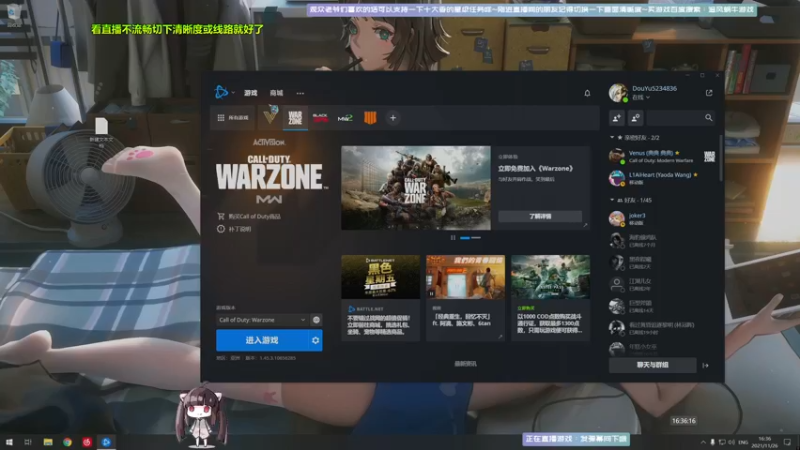This screenshot has height=450, width=800.
Task: Show hidden system tray icons
Action: coord(703,442)
